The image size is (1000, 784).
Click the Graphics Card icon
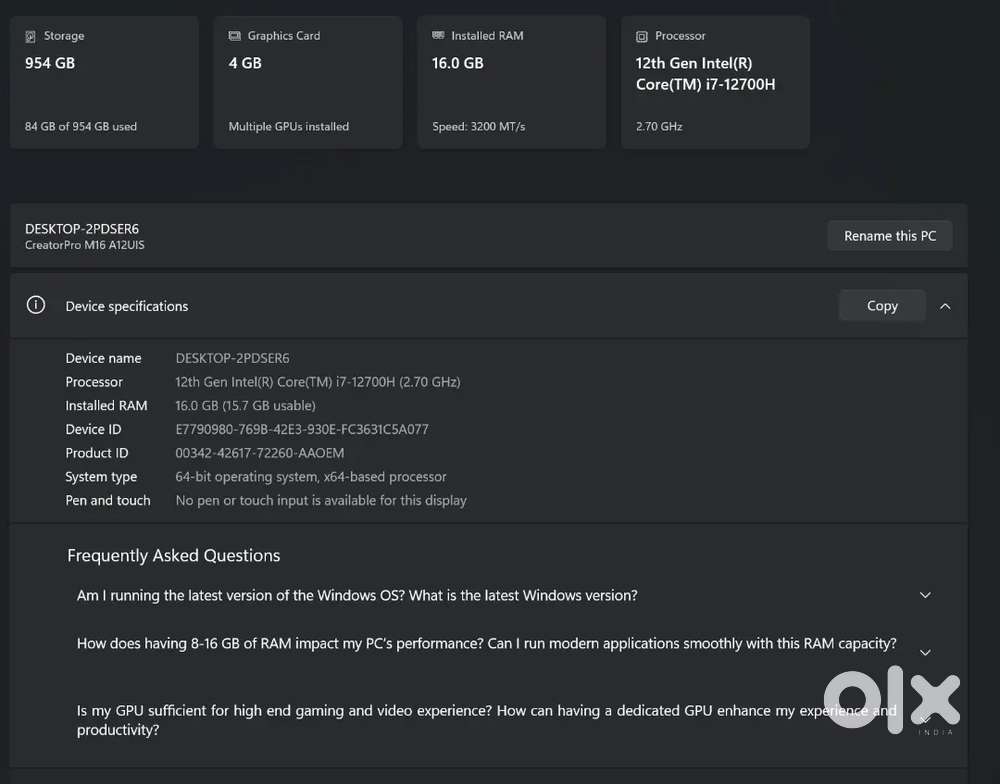(235, 36)
